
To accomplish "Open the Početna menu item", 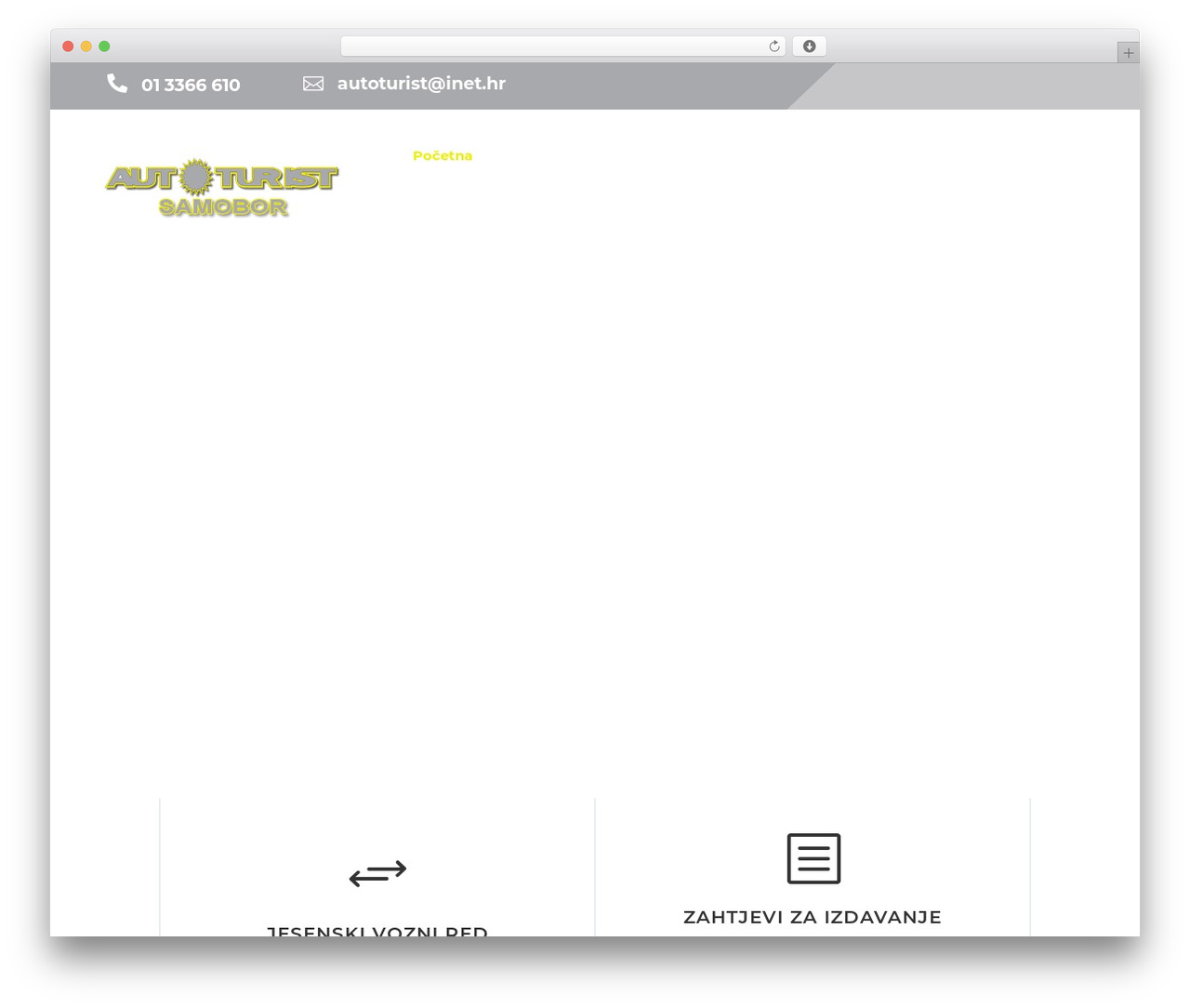I will 443,155.
